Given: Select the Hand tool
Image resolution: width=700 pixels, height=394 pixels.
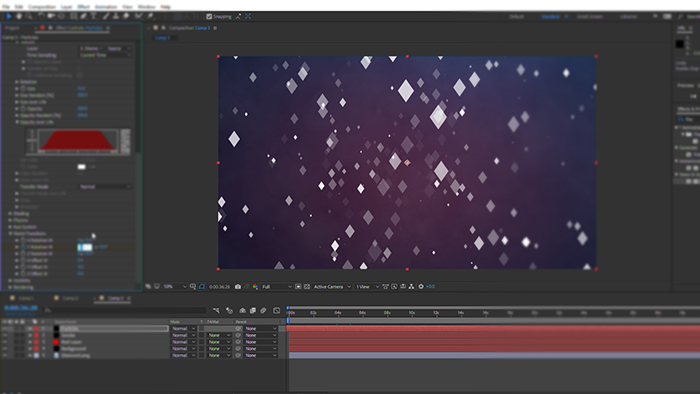Looking at the screenshot, I should click(19, 16).
